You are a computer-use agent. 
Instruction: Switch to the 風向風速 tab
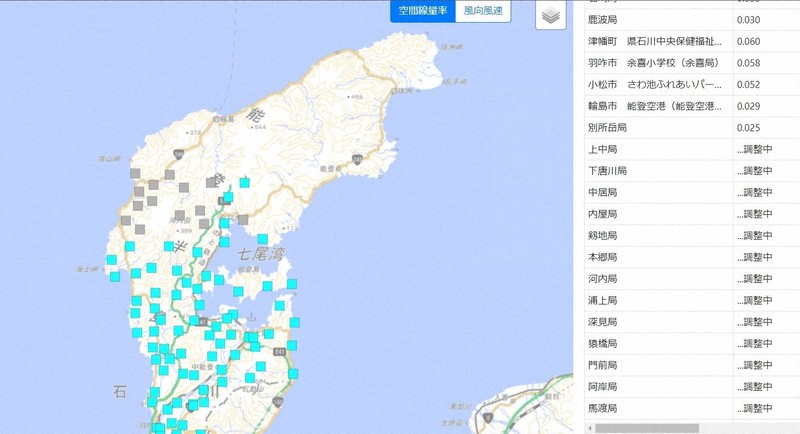[483, 11]
